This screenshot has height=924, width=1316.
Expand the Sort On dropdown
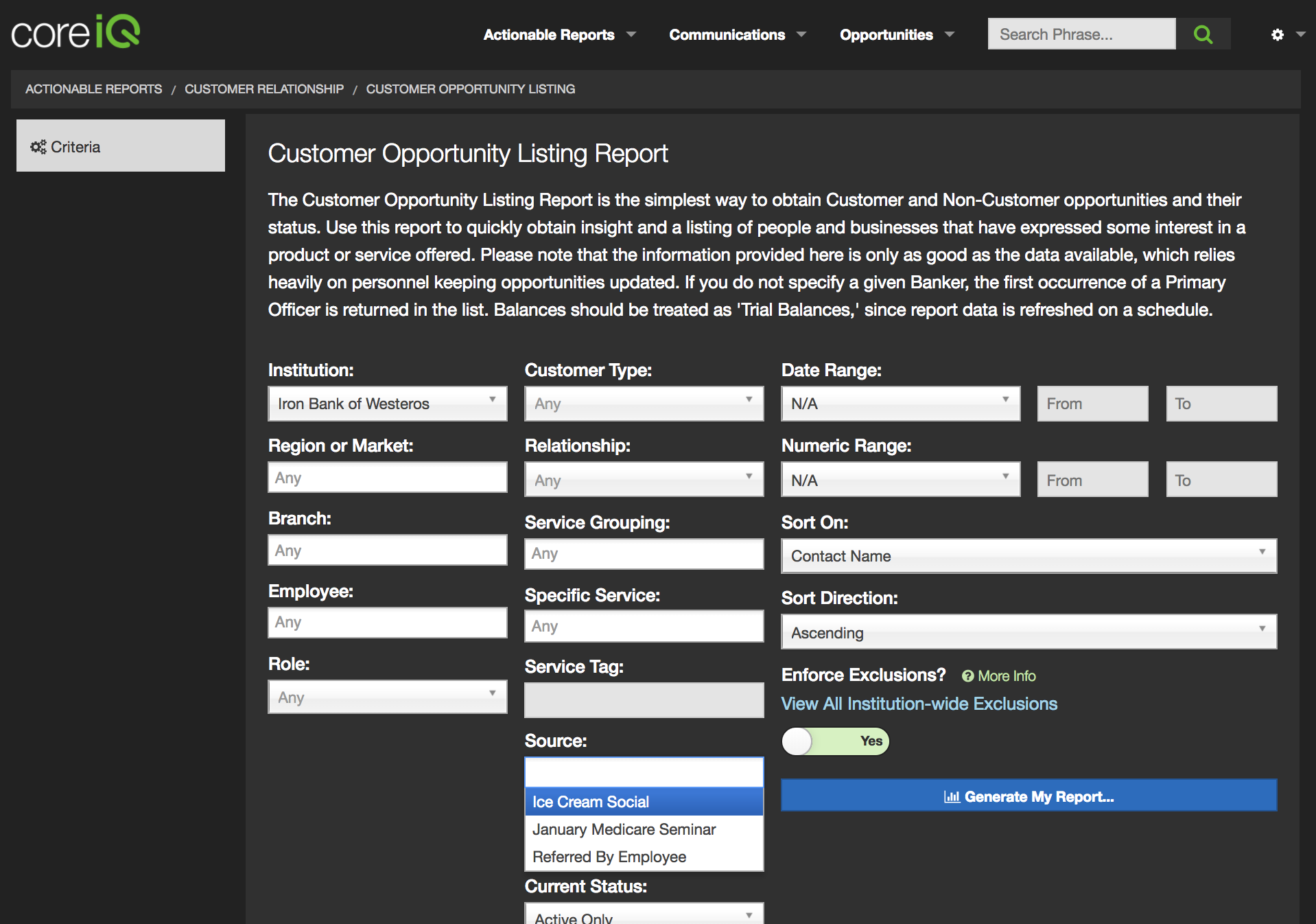tap(1028, 556)
